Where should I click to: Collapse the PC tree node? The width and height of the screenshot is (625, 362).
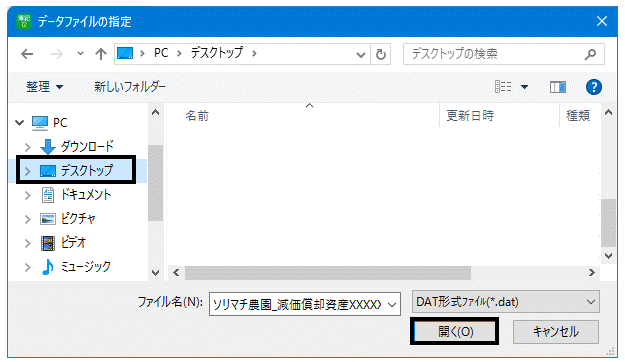coord(20,122)
